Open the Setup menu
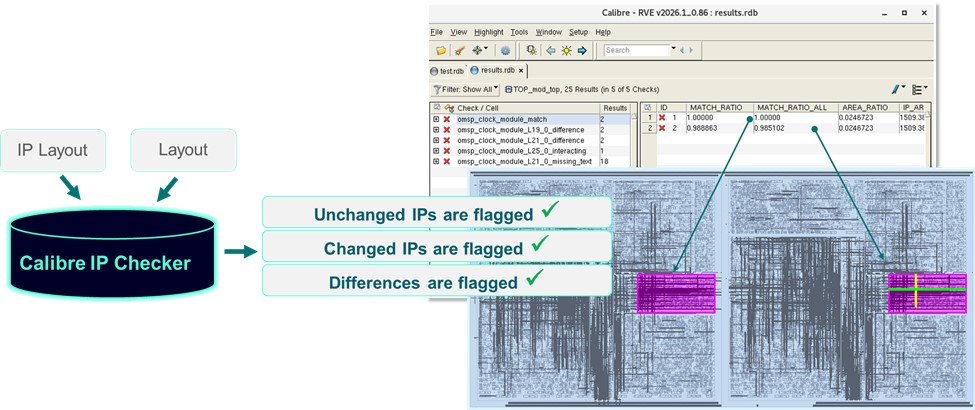 click(x=578, y=32)
